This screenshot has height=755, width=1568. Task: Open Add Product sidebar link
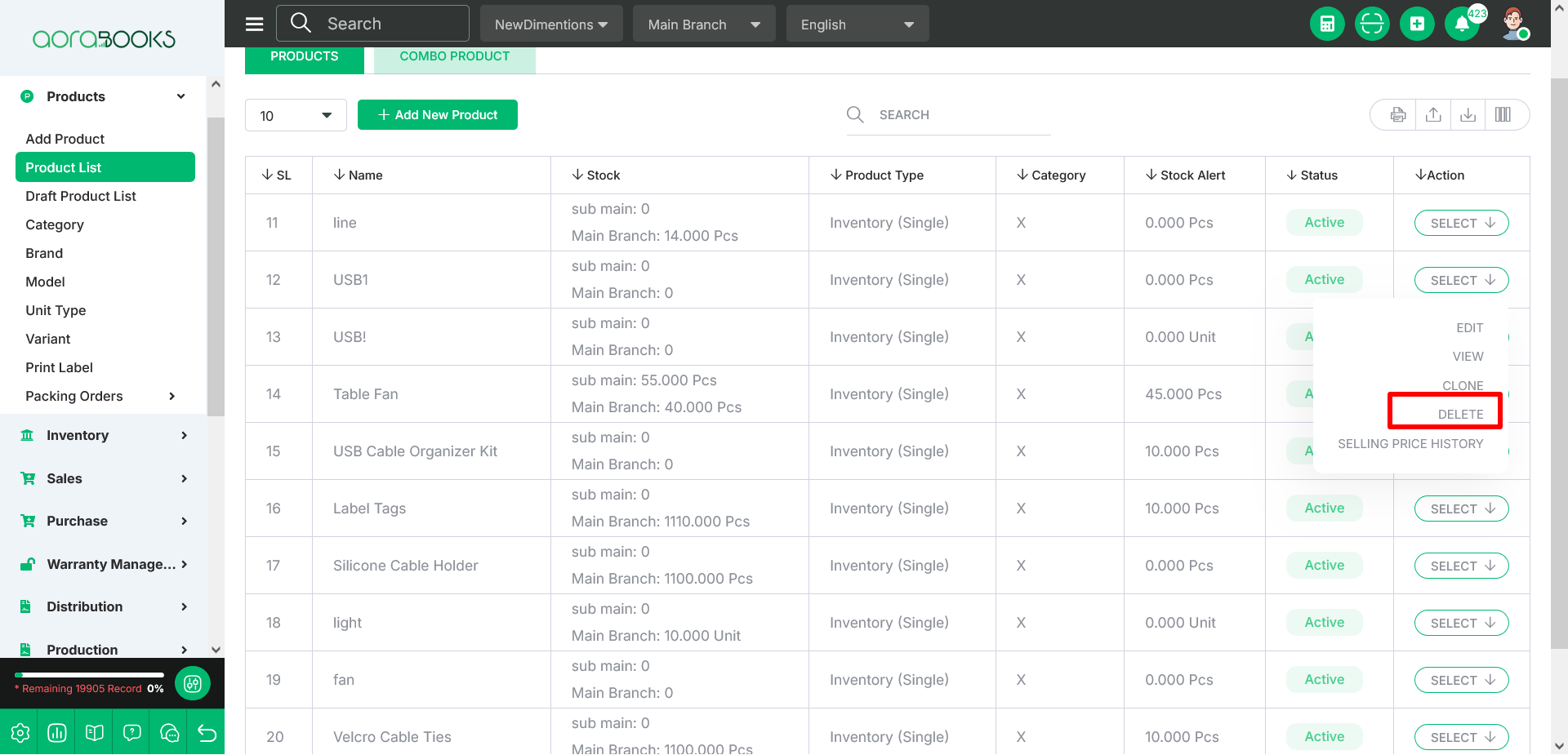(65, 139)
